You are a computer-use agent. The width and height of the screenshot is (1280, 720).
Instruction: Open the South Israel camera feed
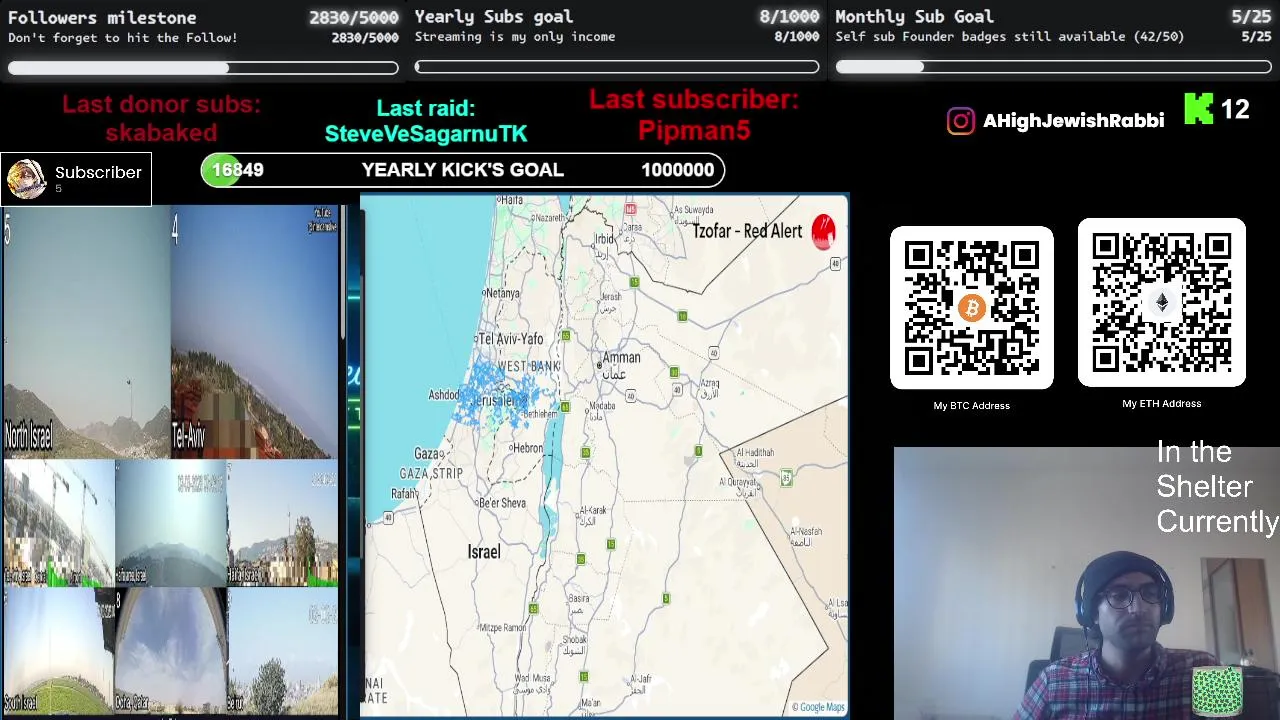57,651
